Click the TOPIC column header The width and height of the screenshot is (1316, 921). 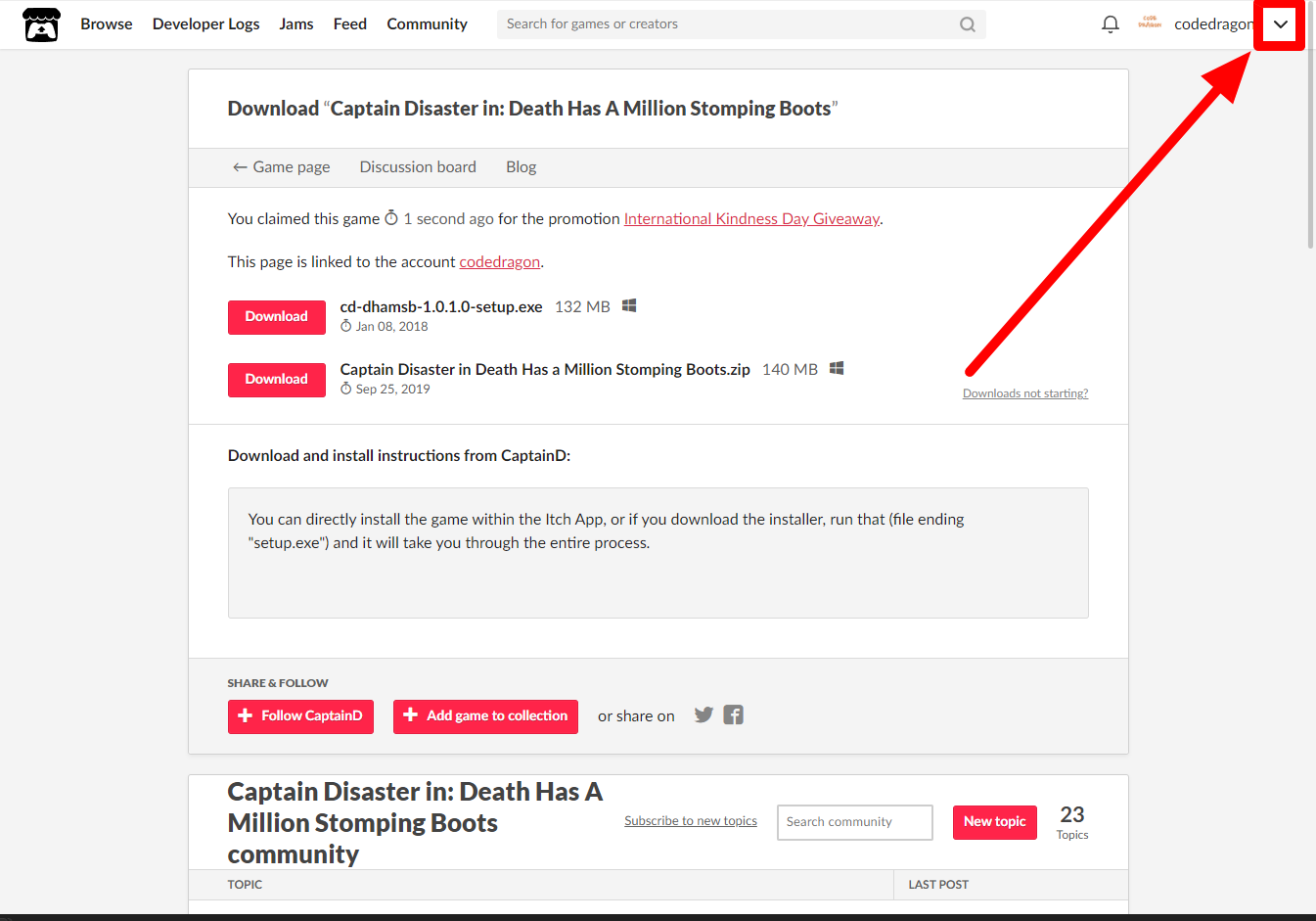point(245,885)
